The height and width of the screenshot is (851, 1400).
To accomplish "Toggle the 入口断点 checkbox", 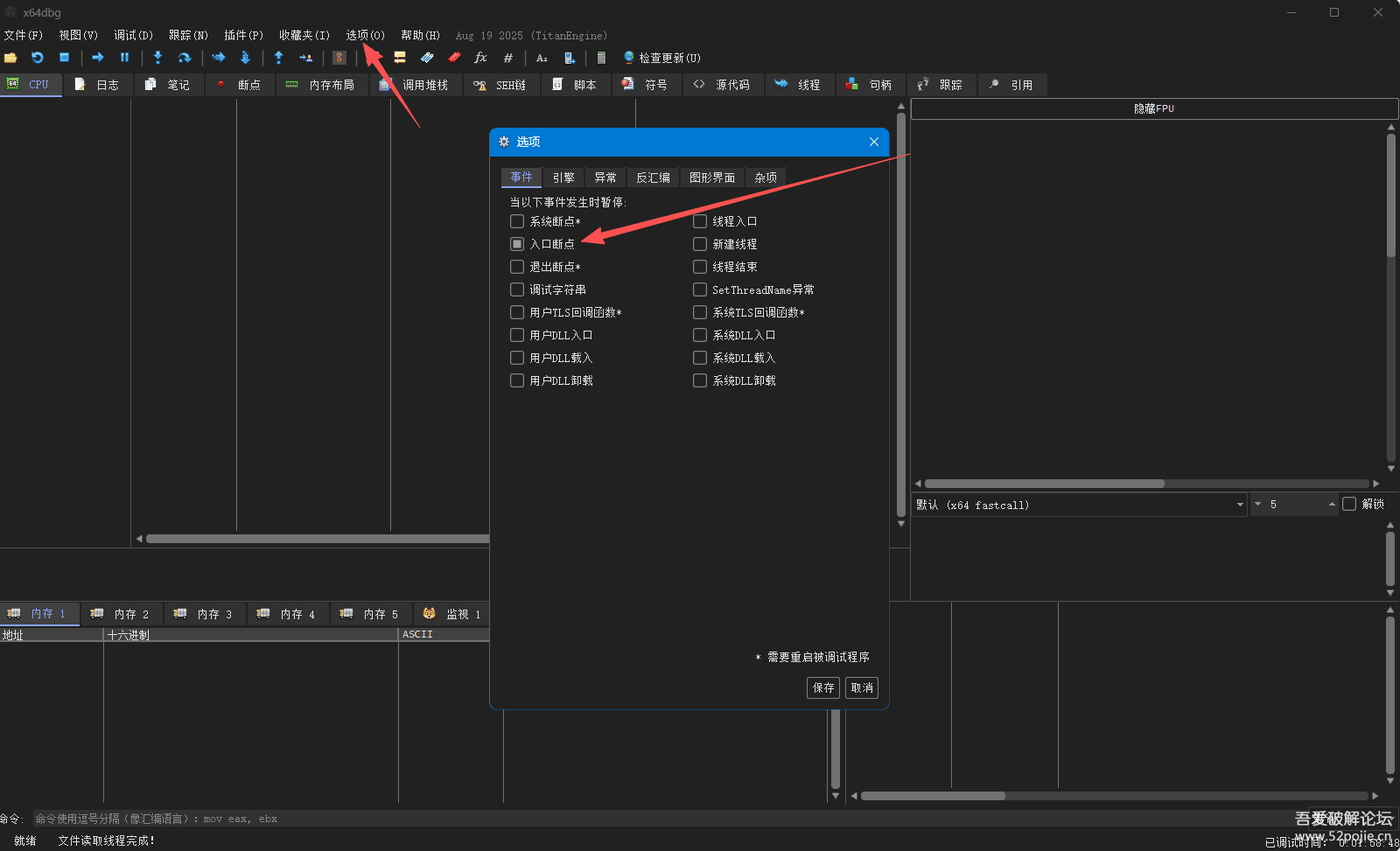I will tap(517, 244).
